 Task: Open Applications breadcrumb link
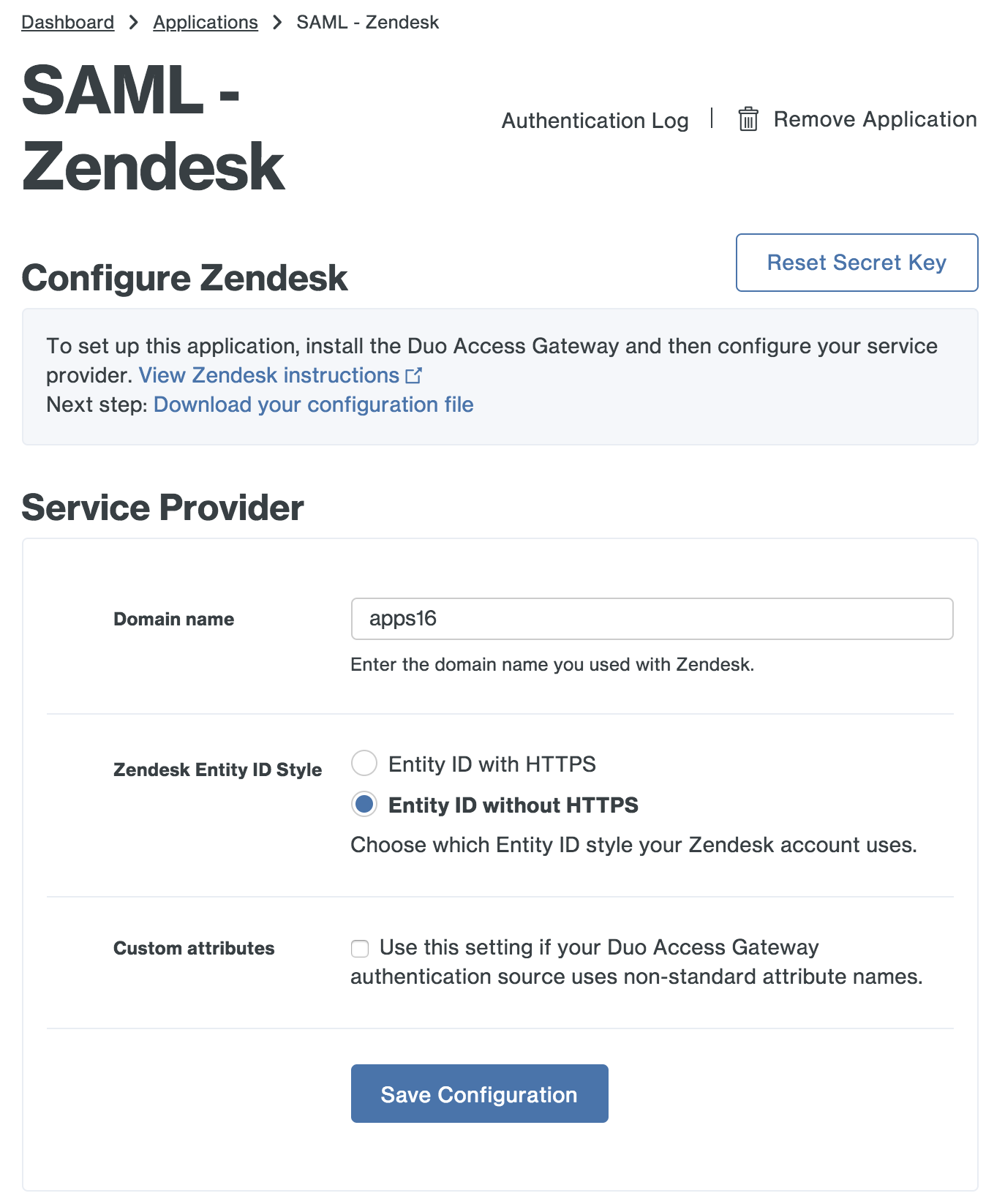coord(206,23)
